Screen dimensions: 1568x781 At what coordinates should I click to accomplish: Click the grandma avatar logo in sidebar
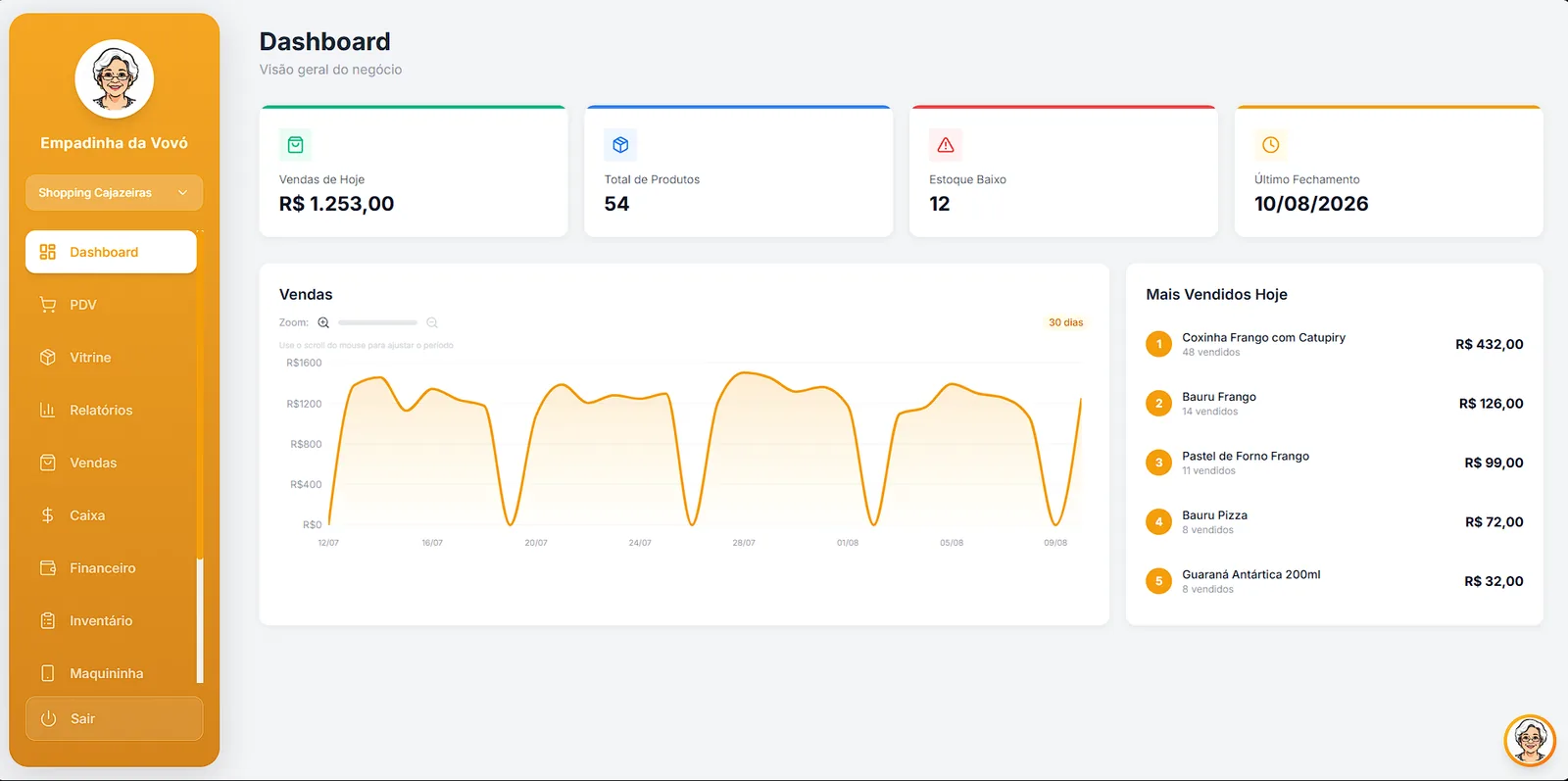click(x=115, y=79)
